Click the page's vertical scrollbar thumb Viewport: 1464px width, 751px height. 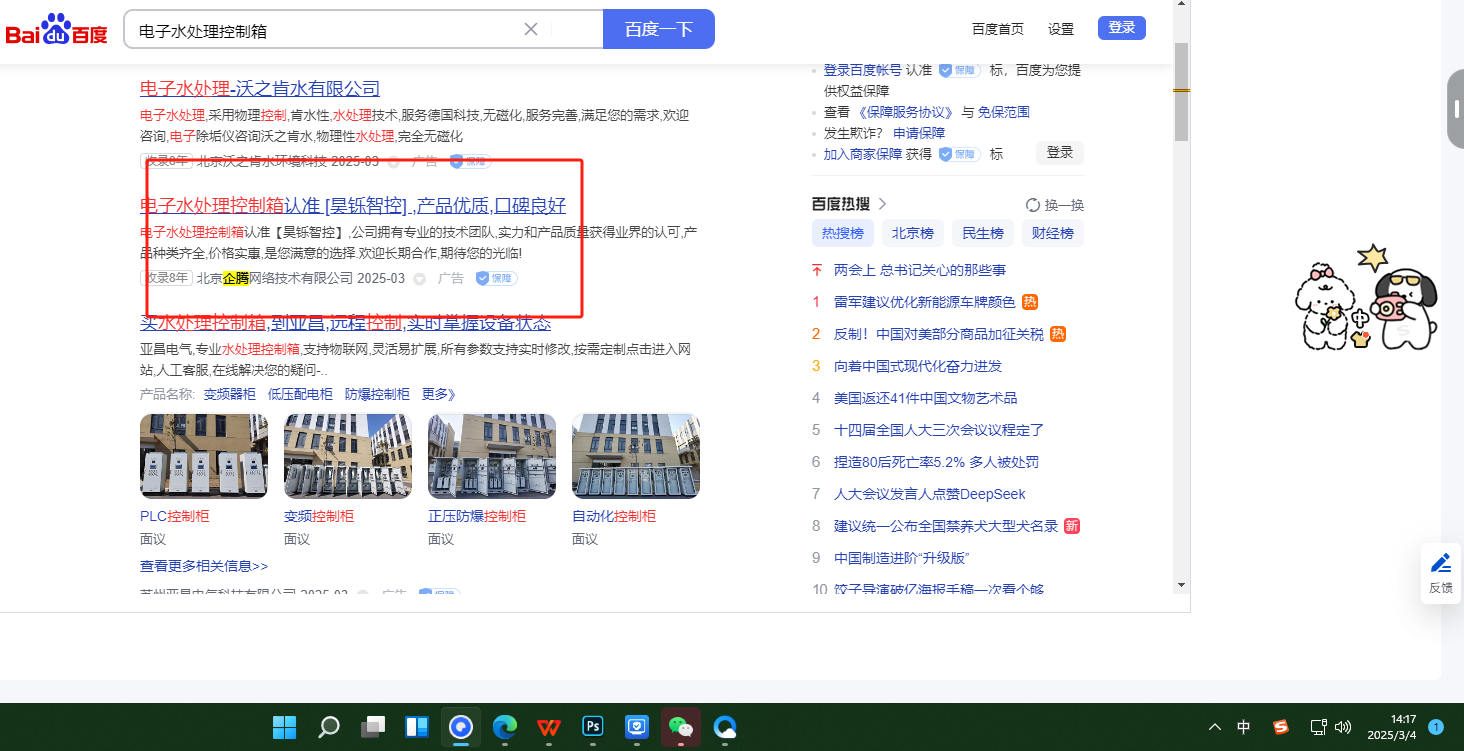click(1181, 92)
